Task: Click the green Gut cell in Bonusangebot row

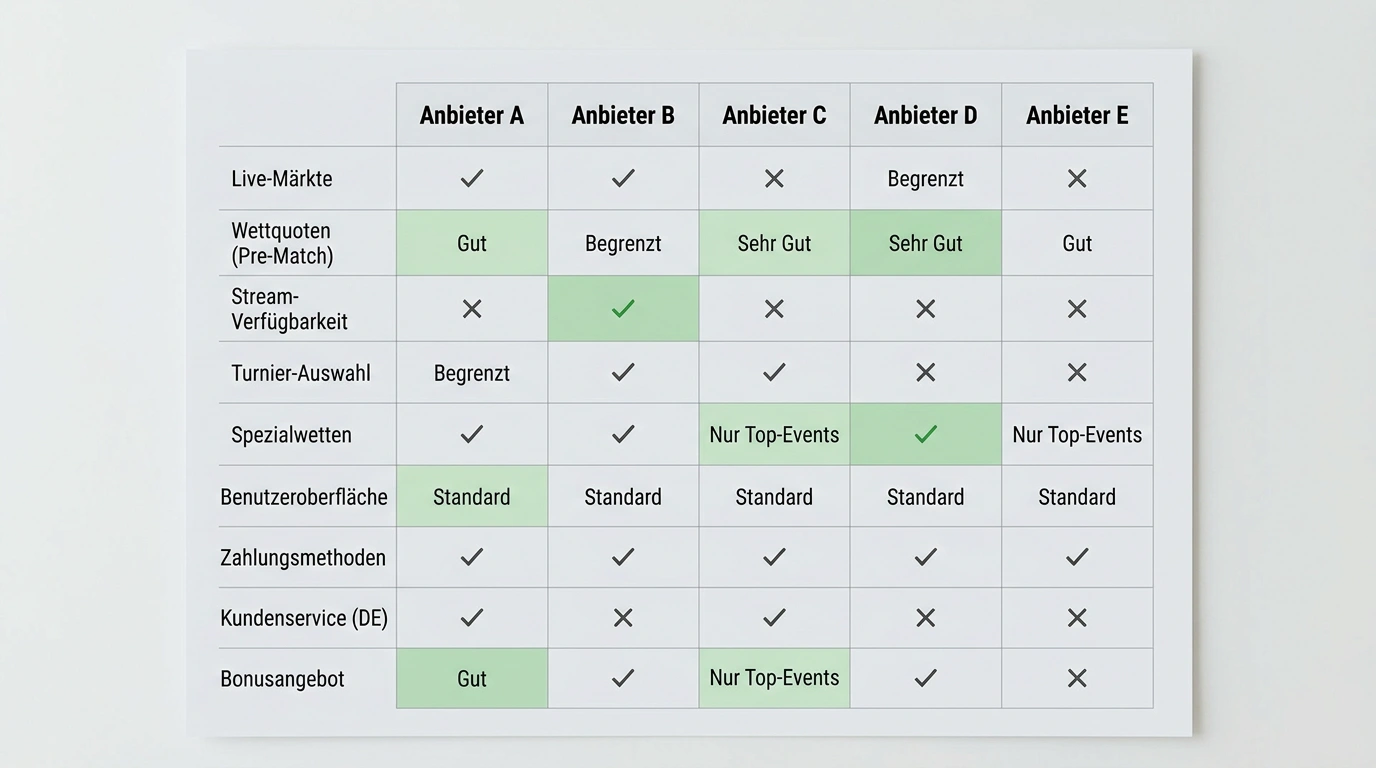Action: [x=472, y=678]
